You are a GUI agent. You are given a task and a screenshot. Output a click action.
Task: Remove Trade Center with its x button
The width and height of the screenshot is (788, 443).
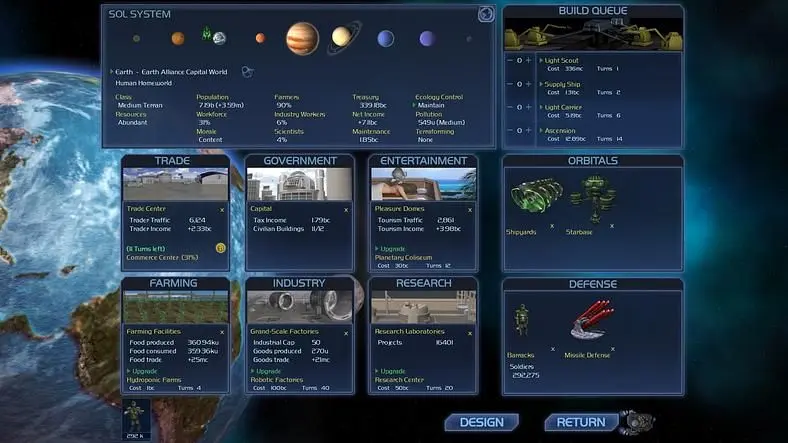222,210
